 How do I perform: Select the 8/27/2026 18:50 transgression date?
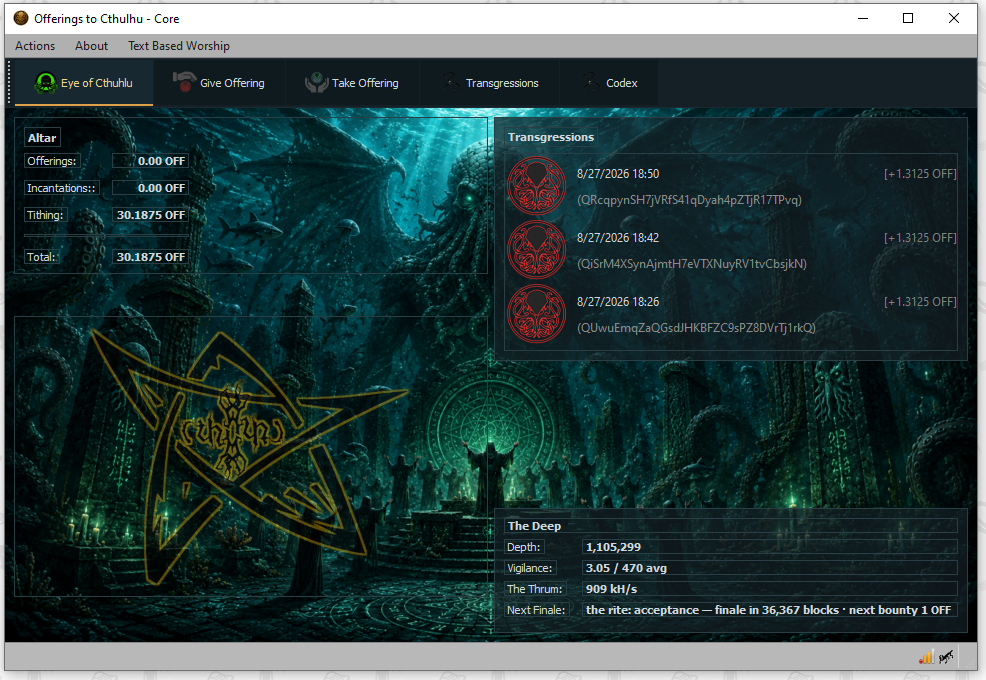(x=618, y=174)
